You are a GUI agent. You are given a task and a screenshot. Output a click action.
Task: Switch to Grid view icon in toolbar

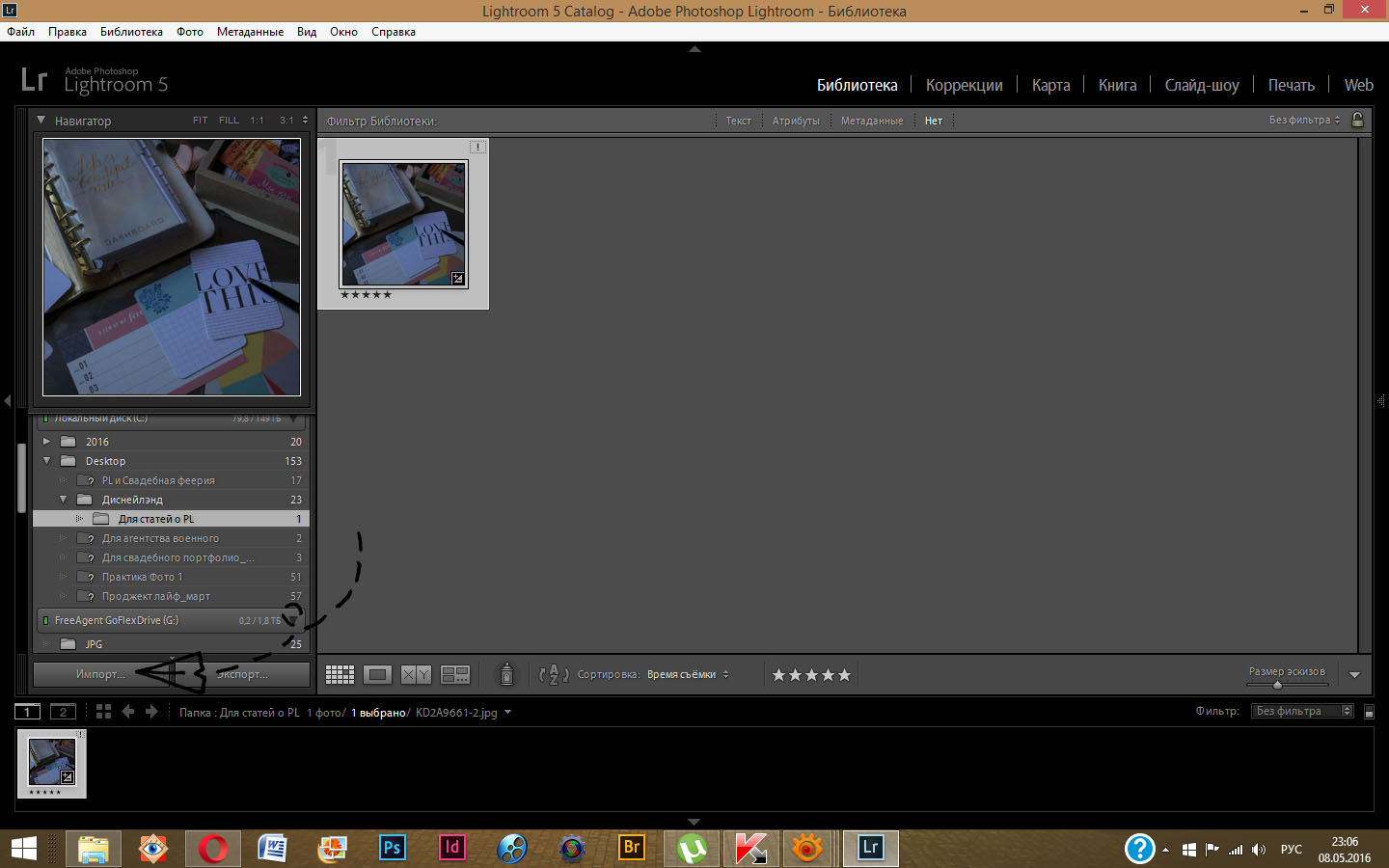[340, 674]
